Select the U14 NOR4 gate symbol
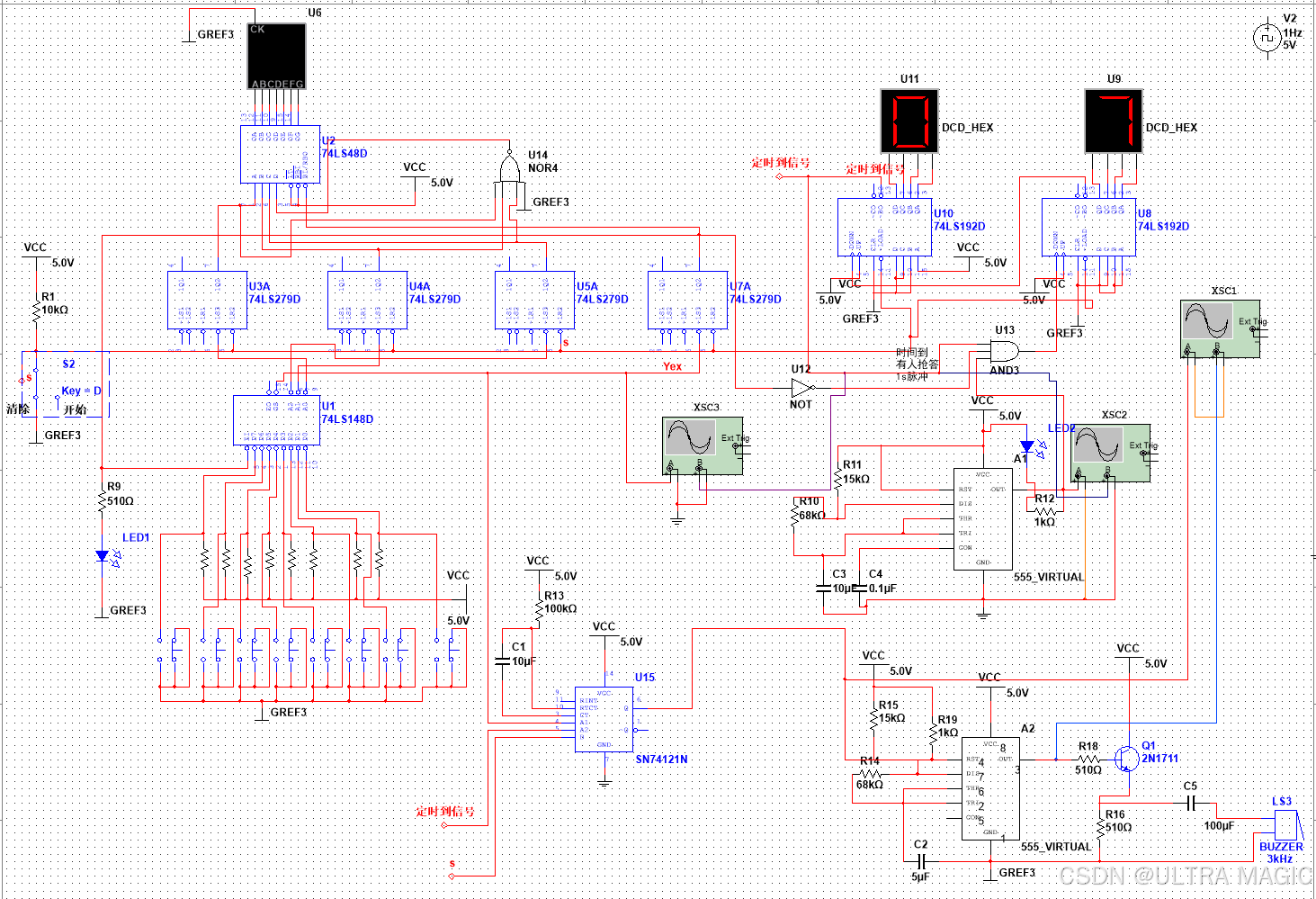 (509, 169)
